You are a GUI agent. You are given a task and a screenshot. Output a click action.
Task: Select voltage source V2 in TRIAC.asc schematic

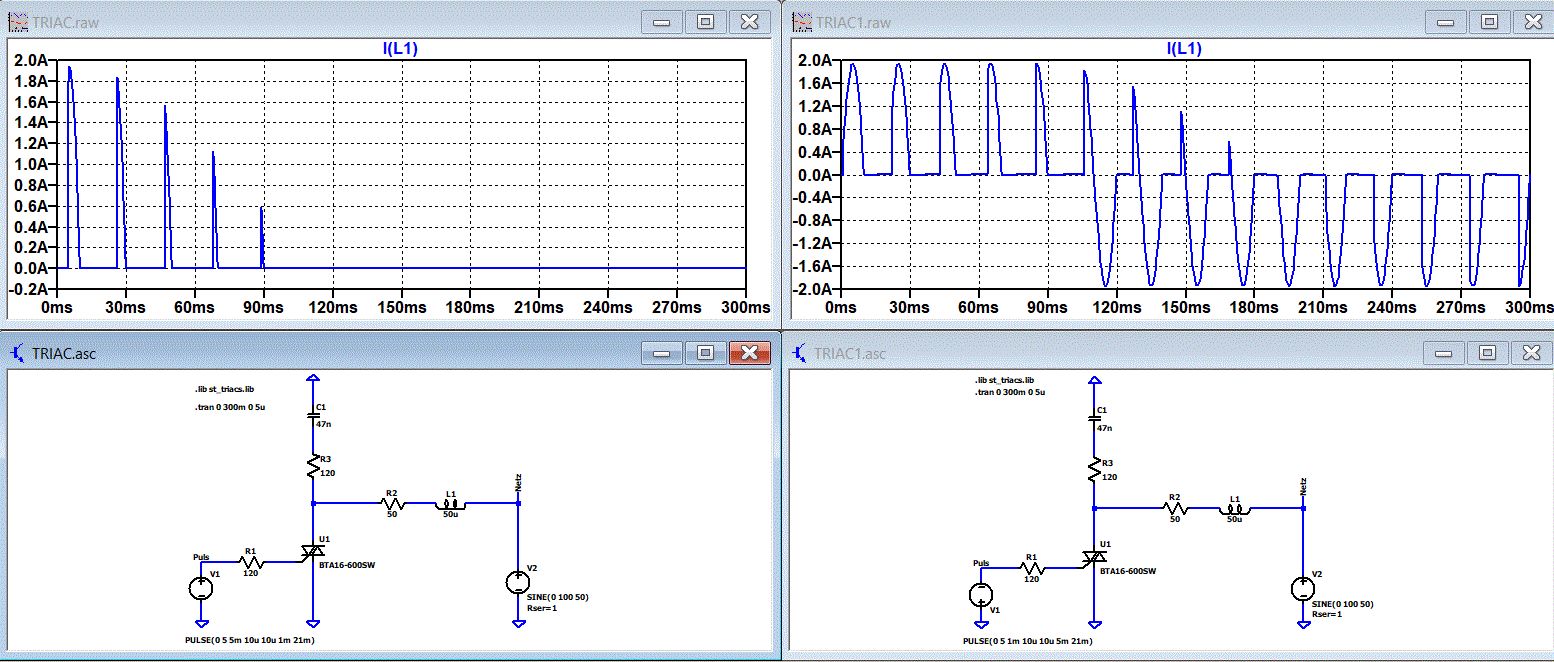(518, 581)
